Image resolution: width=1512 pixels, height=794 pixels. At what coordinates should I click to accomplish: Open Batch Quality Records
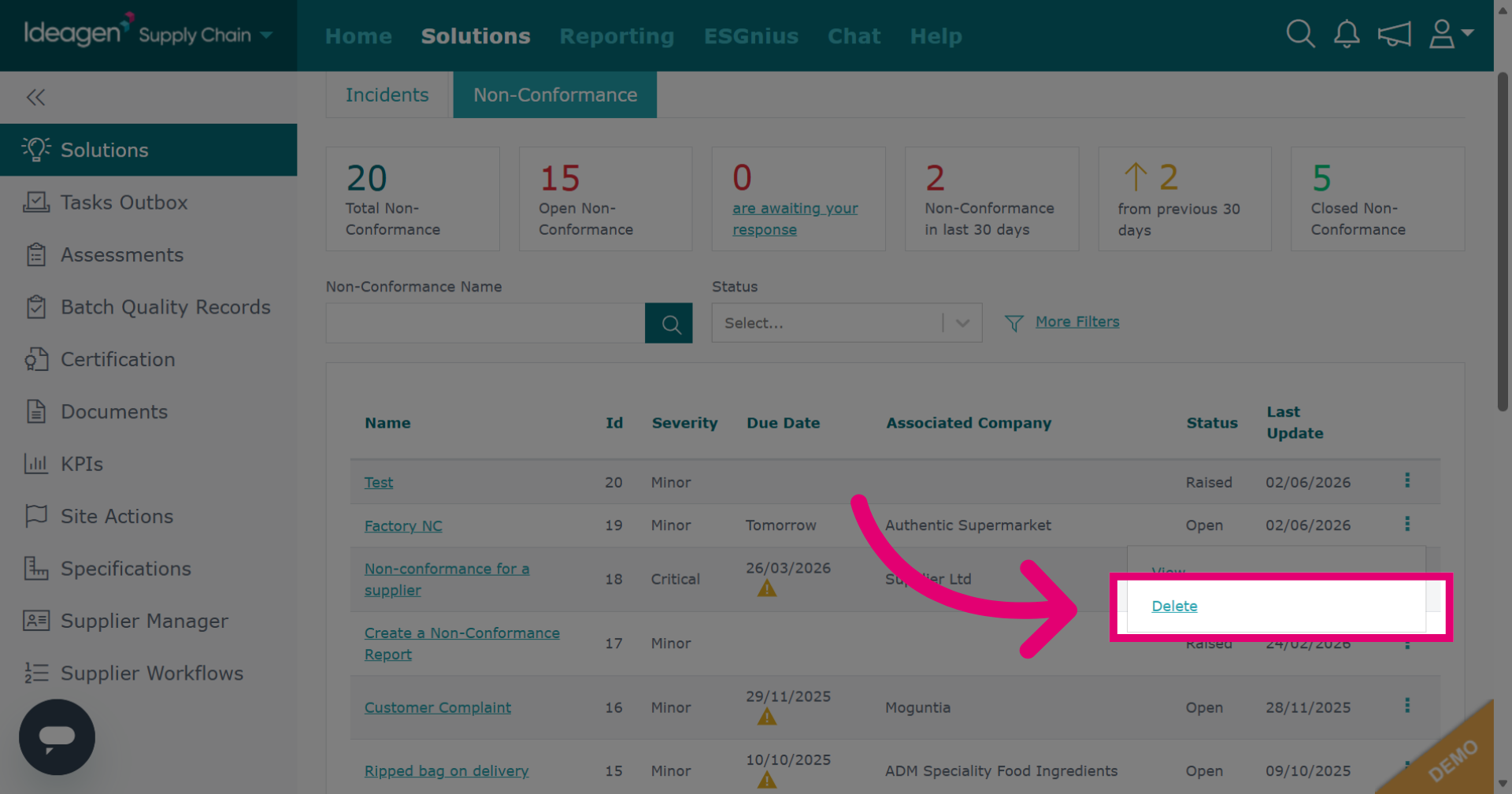click(148, 307)
